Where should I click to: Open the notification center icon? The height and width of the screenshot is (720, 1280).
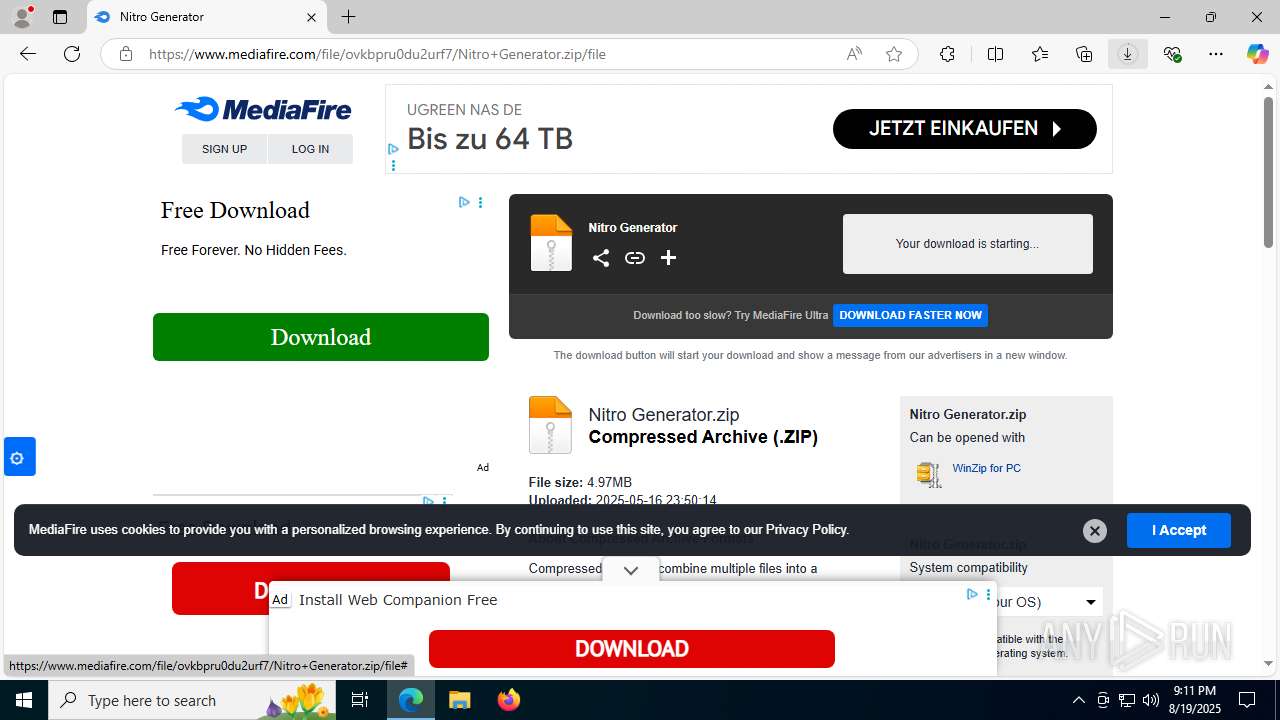tap(1247, 700)
